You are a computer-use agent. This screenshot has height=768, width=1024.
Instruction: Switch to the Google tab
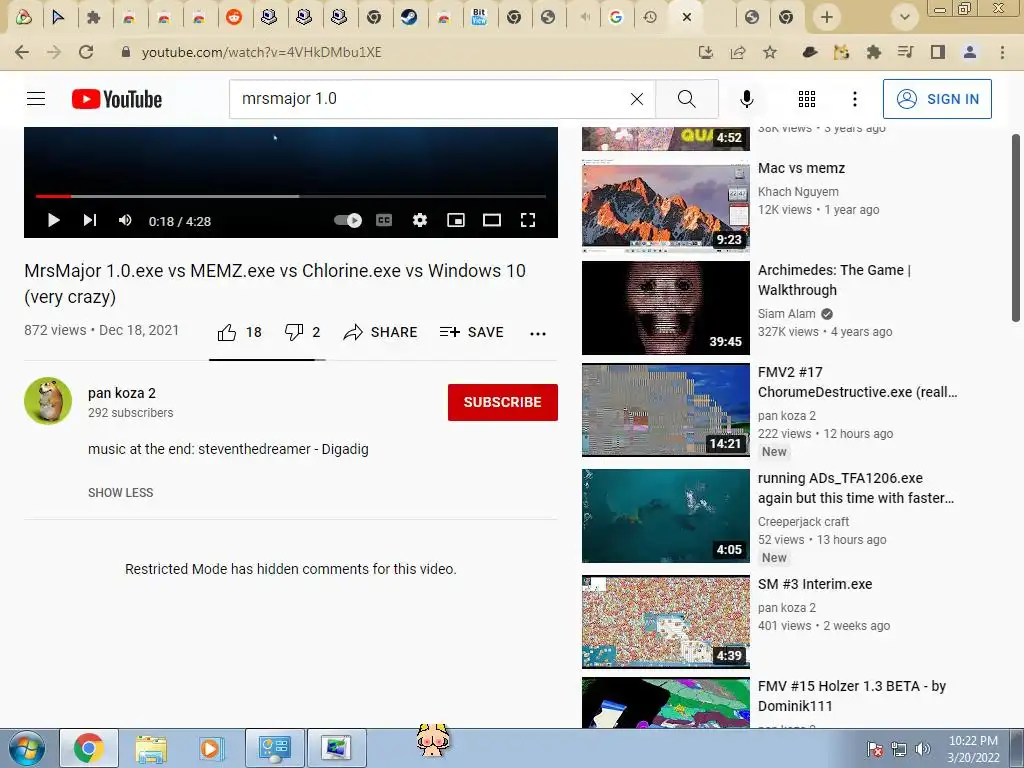pos(616,17)
